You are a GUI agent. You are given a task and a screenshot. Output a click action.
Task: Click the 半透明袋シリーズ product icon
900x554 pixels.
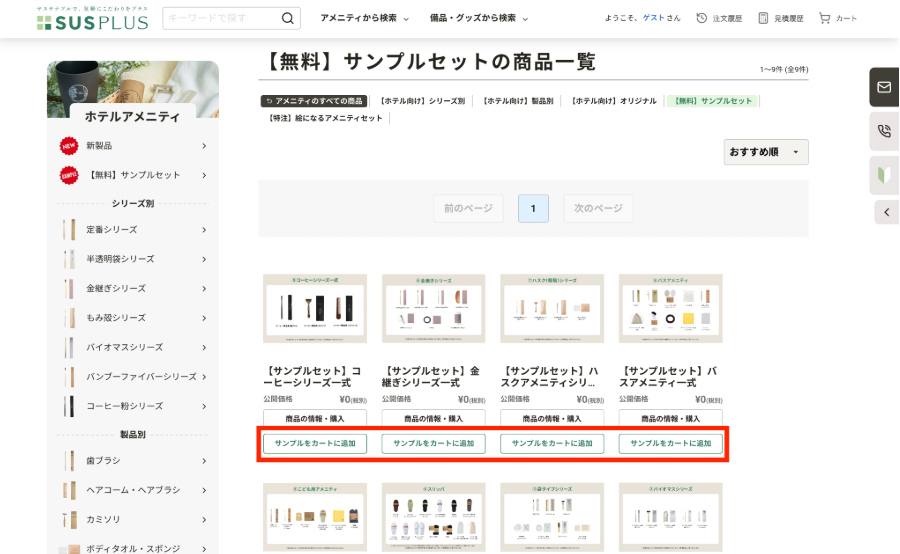tap(69, 259)
